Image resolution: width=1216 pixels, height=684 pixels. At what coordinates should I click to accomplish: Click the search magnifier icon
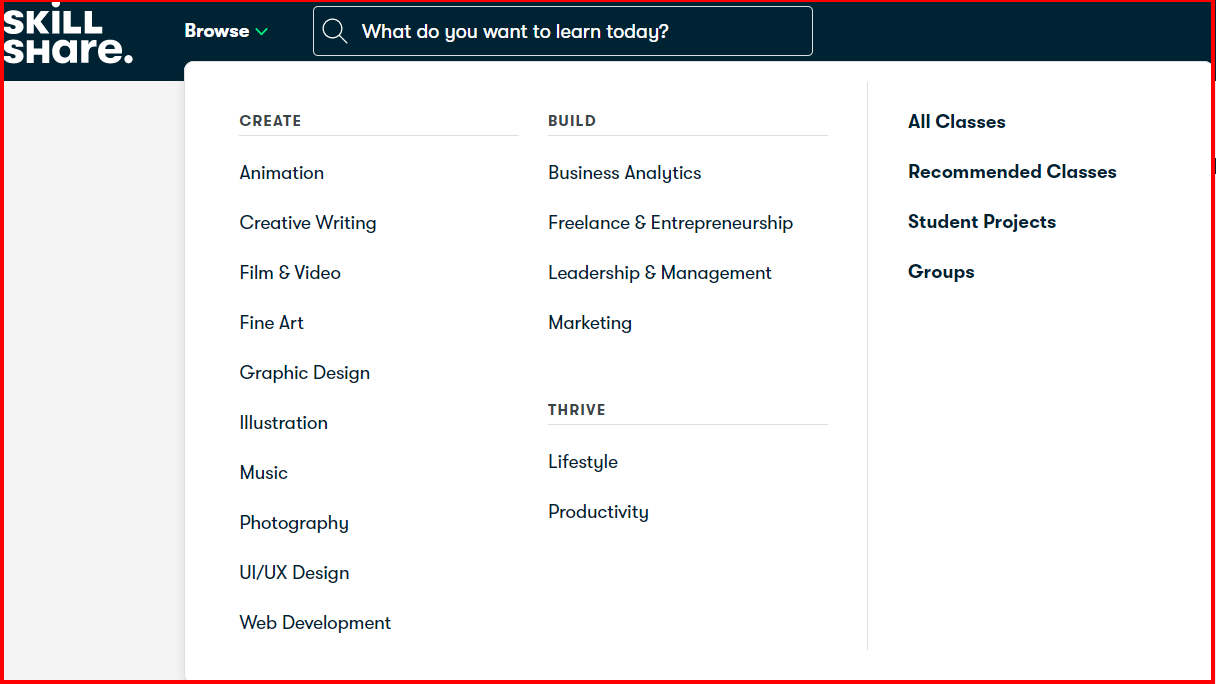[336, 32]
